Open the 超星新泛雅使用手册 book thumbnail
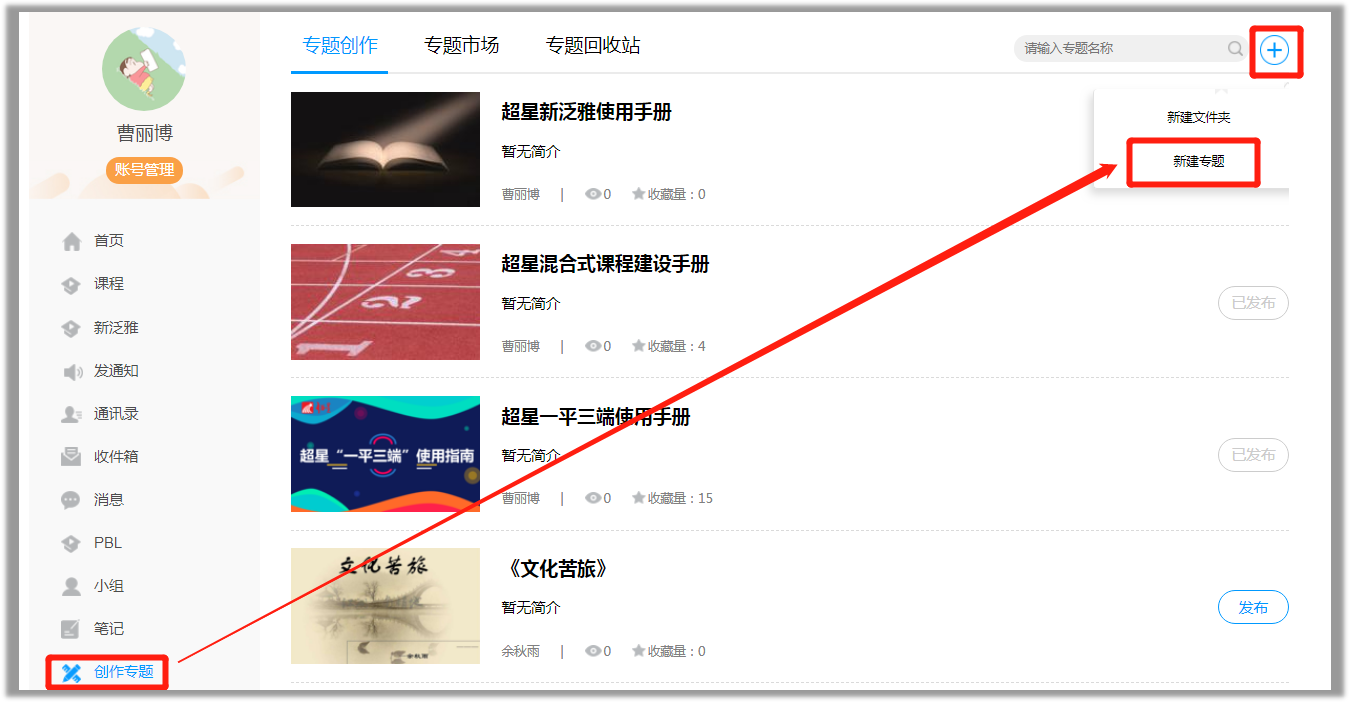Screen dimensions: 1350x703 click(385, 150)
